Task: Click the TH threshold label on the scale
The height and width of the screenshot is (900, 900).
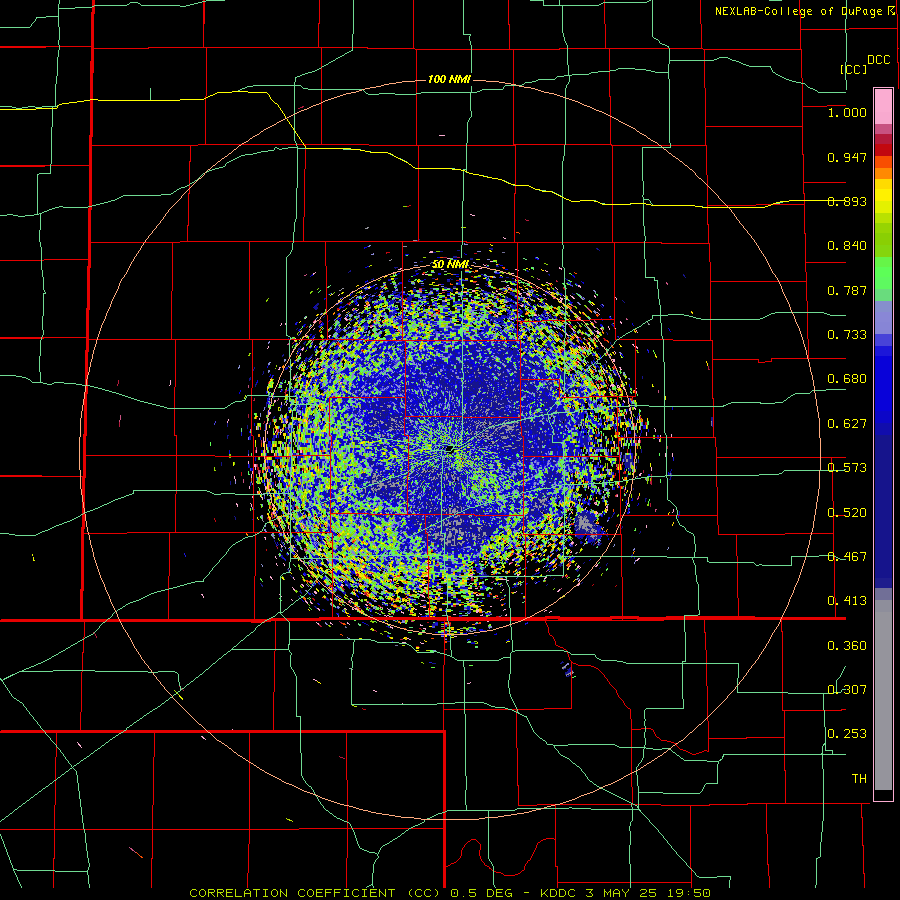Action: (x=859, y=779)
